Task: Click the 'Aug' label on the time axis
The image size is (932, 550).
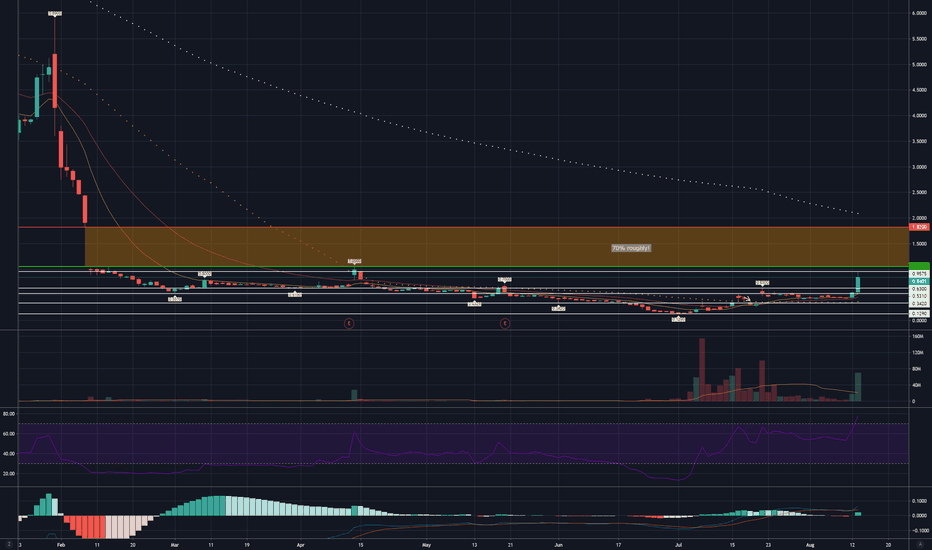Action: (x=810, y=544)
